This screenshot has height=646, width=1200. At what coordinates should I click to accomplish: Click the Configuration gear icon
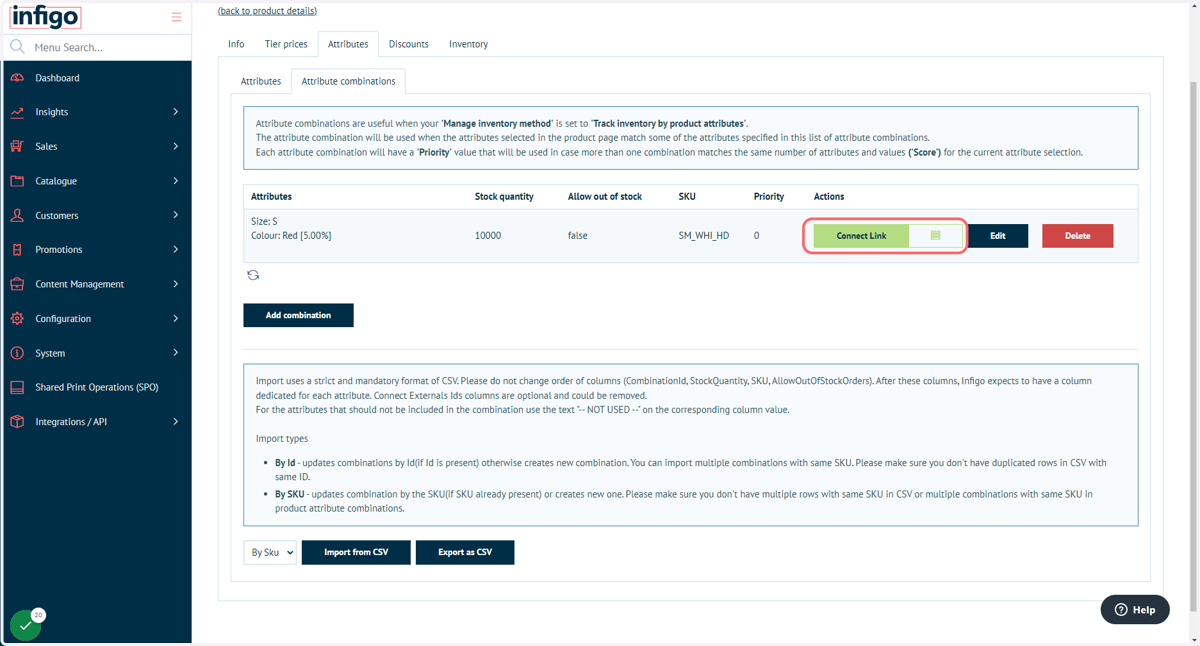click(x=17, y=319)
